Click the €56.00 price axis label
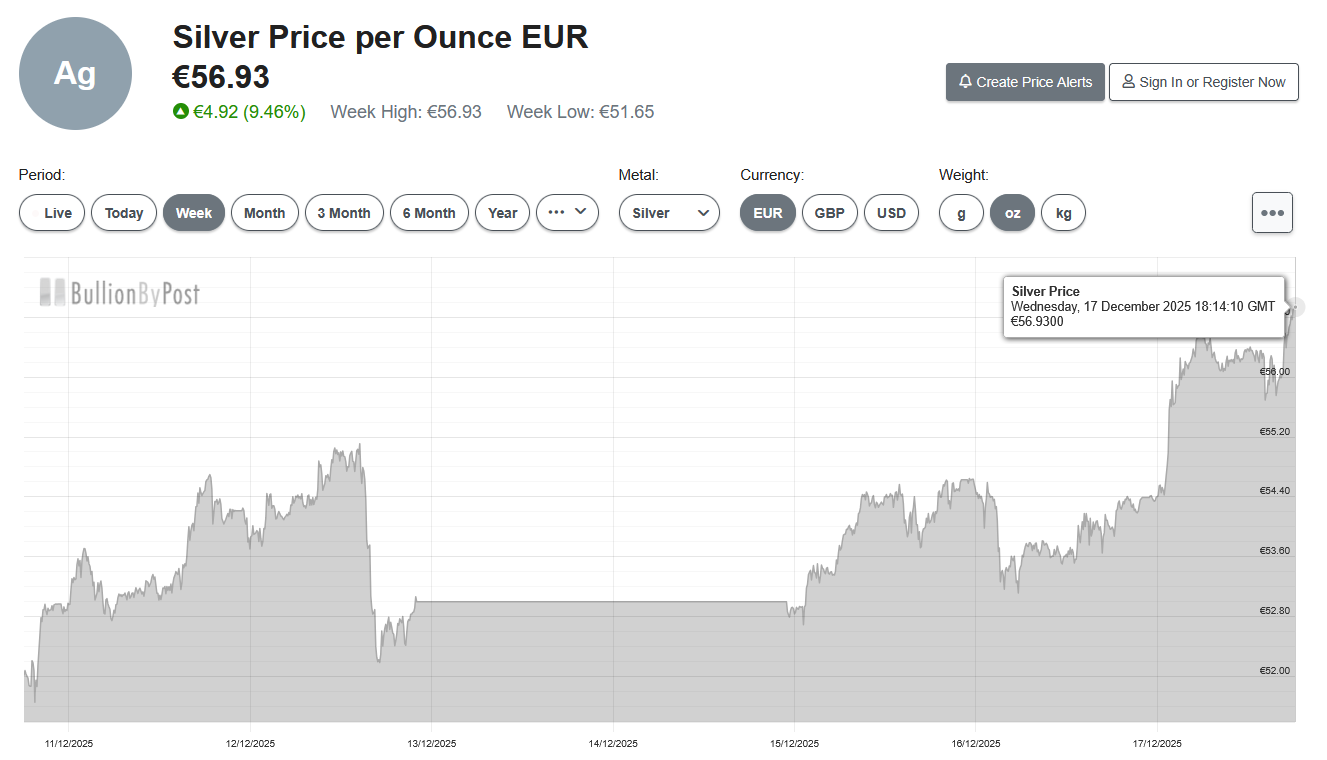Screen dimensions: 1327x760 (x=1275, y=372)
